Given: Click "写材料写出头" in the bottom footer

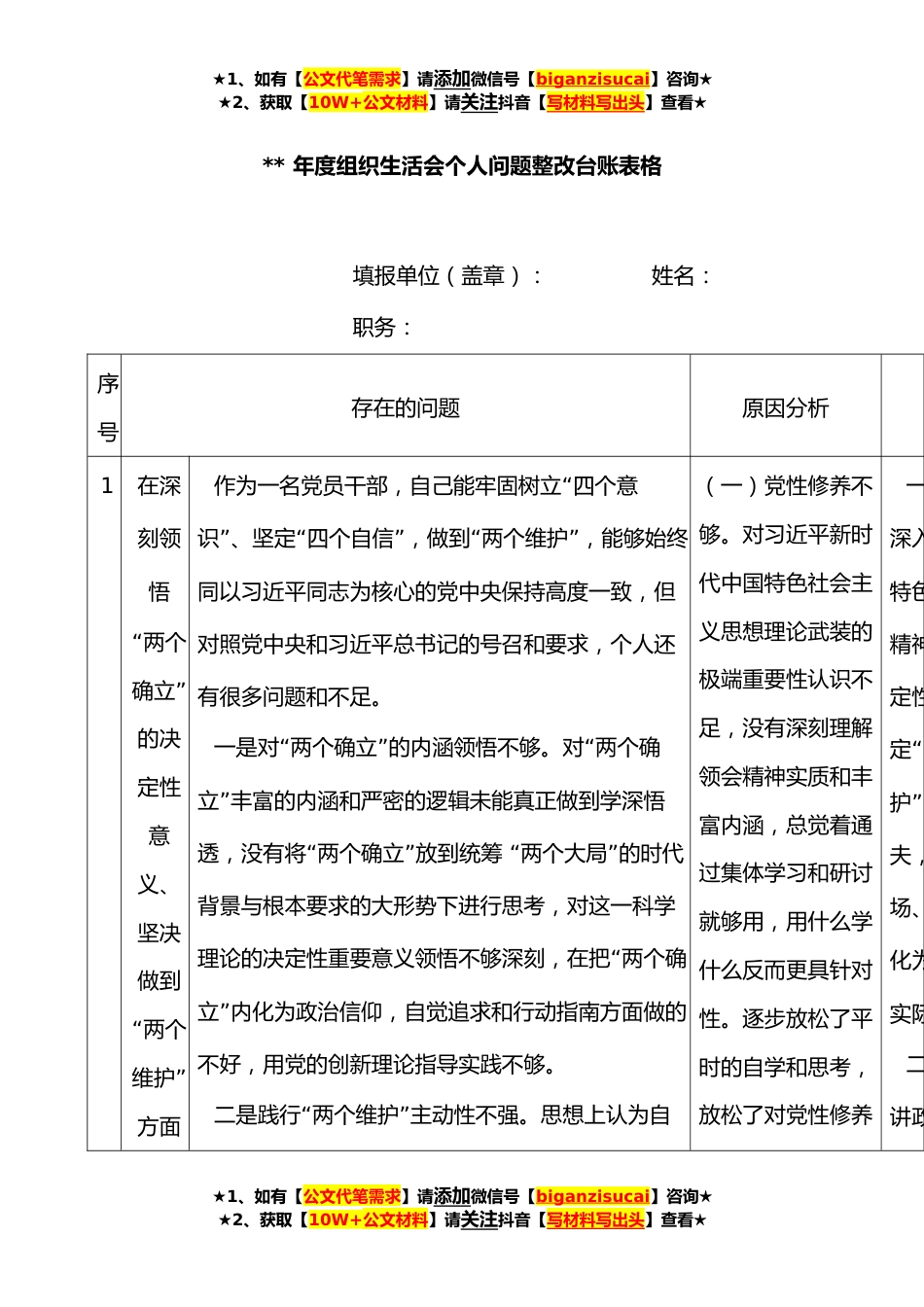Looking at the screenshot, I should tap(595, 1219).
